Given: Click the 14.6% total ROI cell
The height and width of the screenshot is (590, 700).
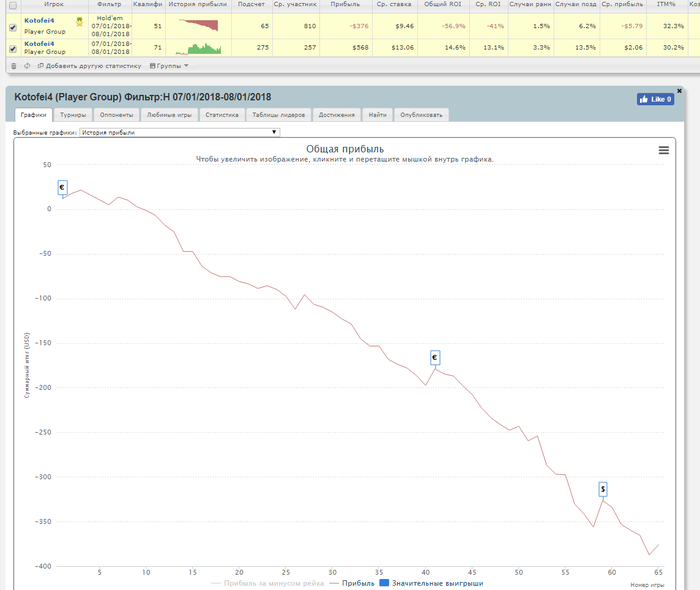Looking at the screenshot, I should [x=455, y=47].
